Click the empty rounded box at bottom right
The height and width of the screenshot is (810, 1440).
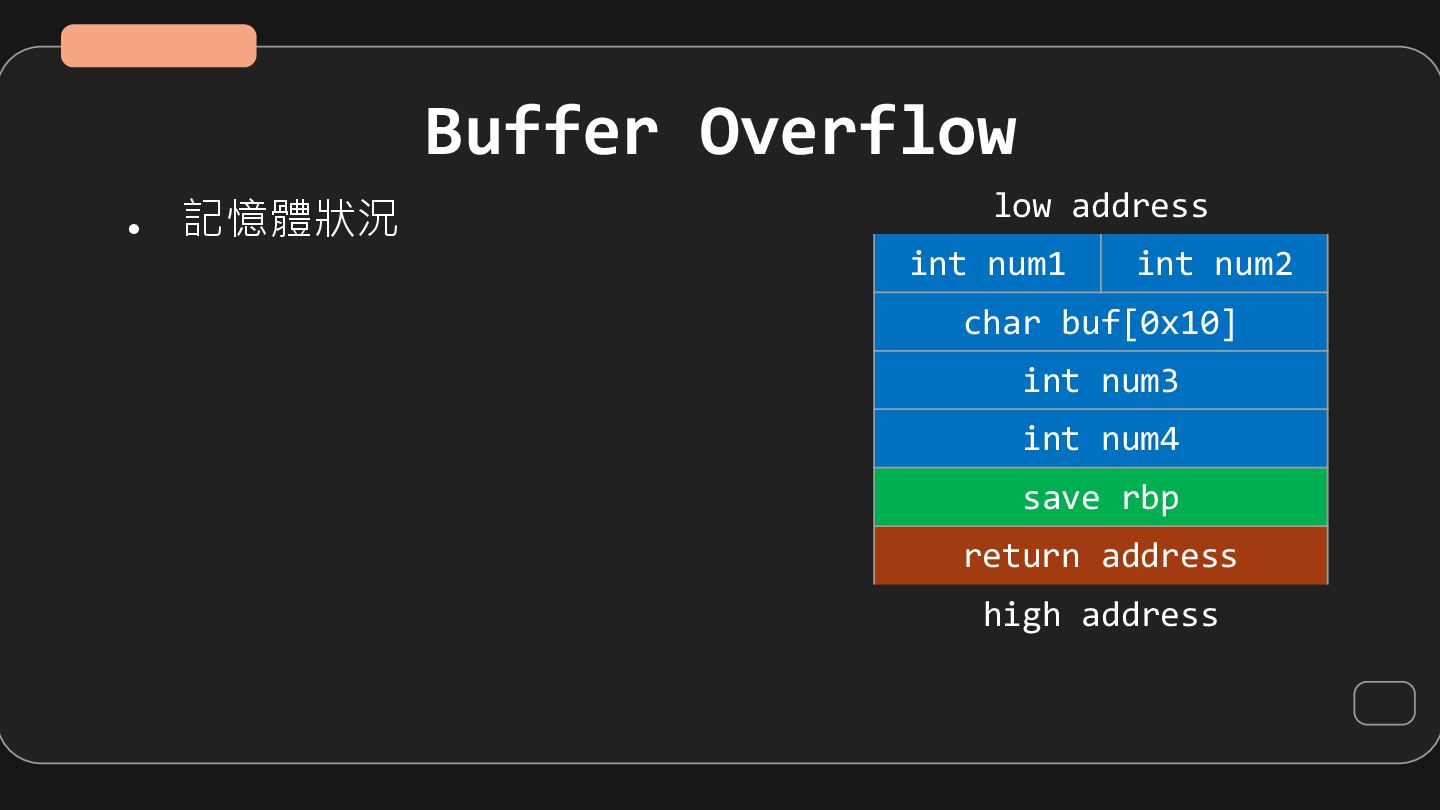tap(1384, 703)
